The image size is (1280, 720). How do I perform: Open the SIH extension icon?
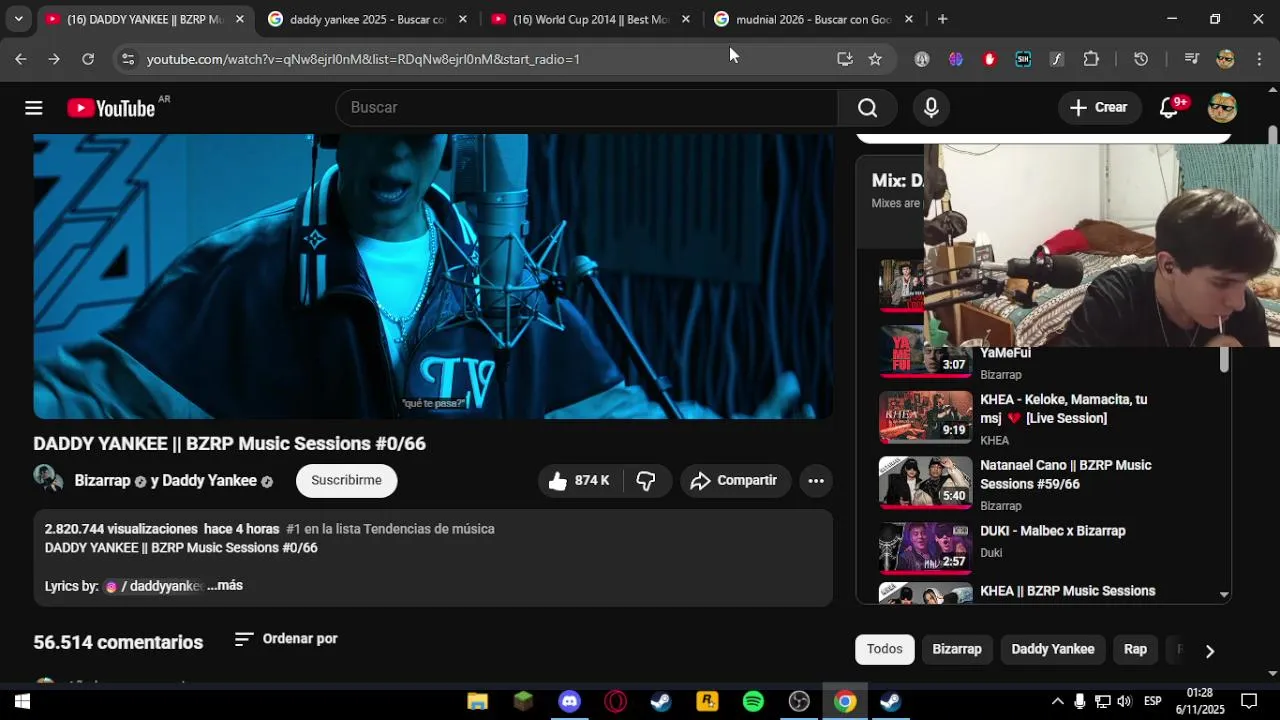(1023, 59)
